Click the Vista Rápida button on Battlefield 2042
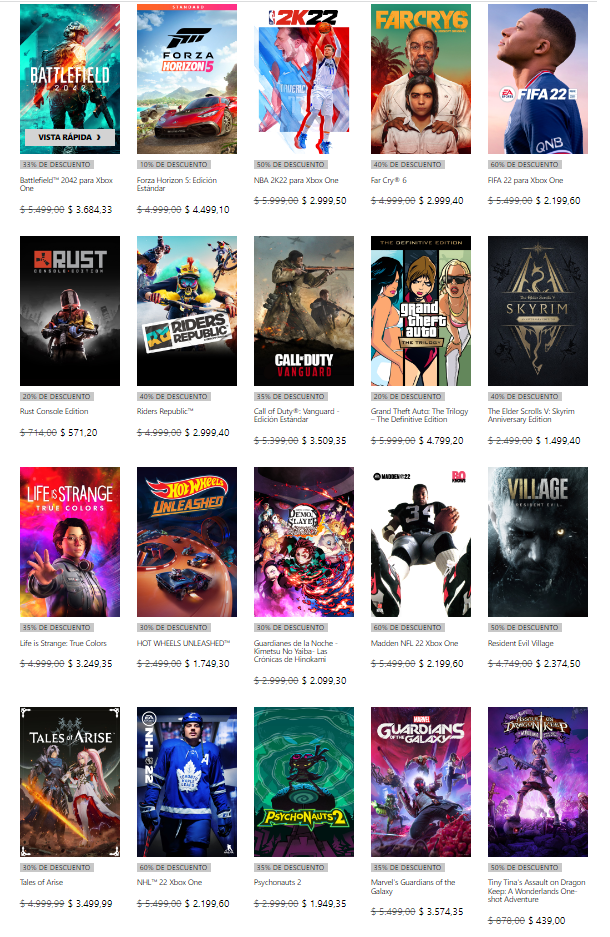The image size is (610, 937). pyautogui.click(x=70, y=137)
